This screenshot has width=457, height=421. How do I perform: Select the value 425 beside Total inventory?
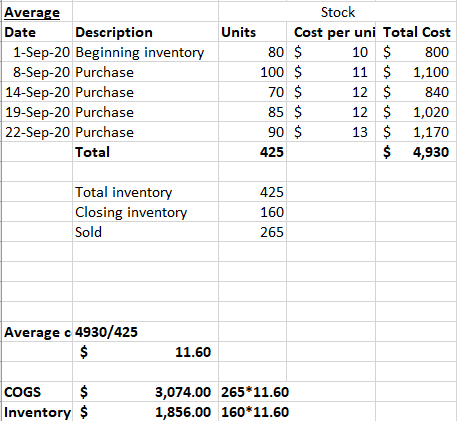point(253,192)
